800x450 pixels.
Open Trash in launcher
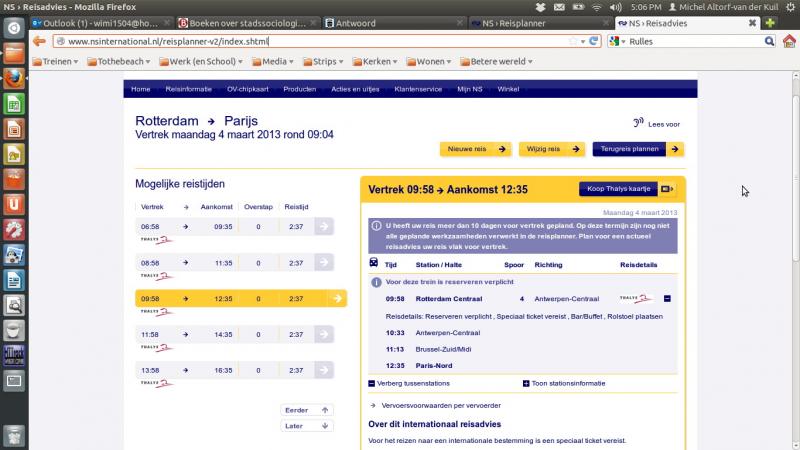[x=14, y=436]
